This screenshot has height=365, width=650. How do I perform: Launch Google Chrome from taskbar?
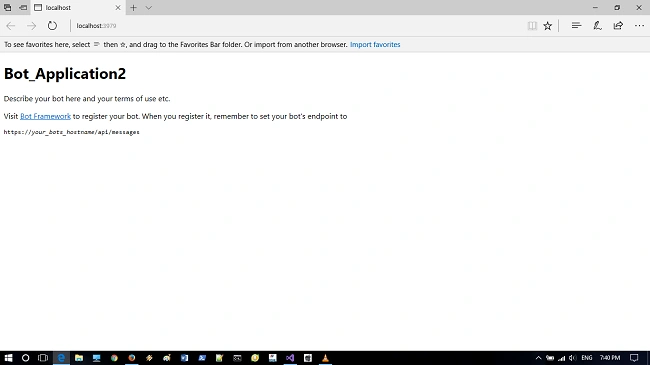coord(114,358)
